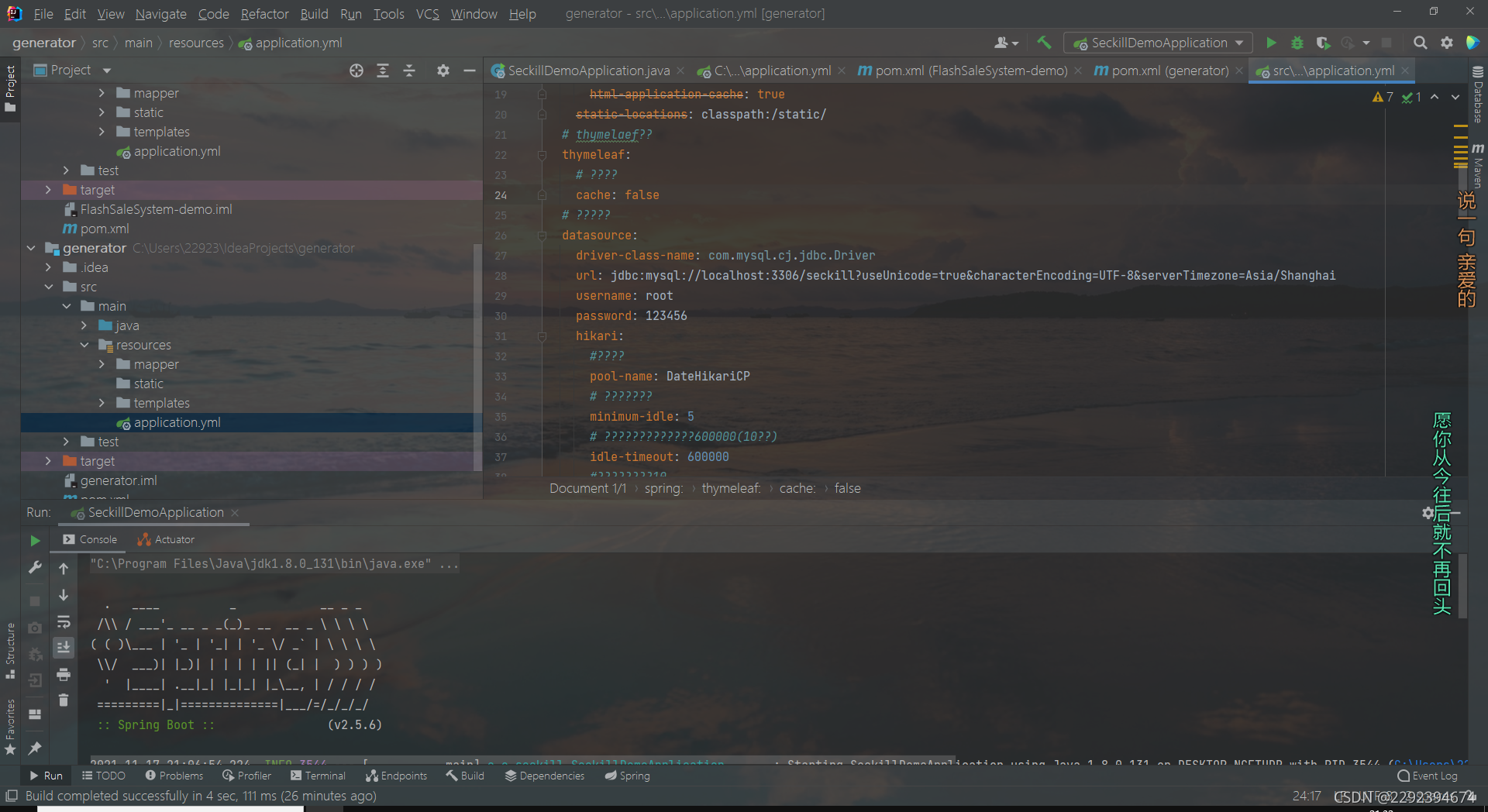Open the Problems tool window

click(x=174, y=776)
